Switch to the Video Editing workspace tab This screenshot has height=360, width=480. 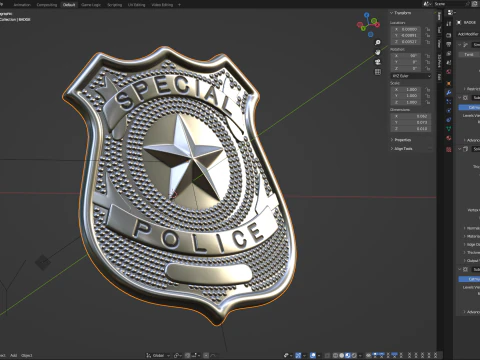(x=162, y=5)
